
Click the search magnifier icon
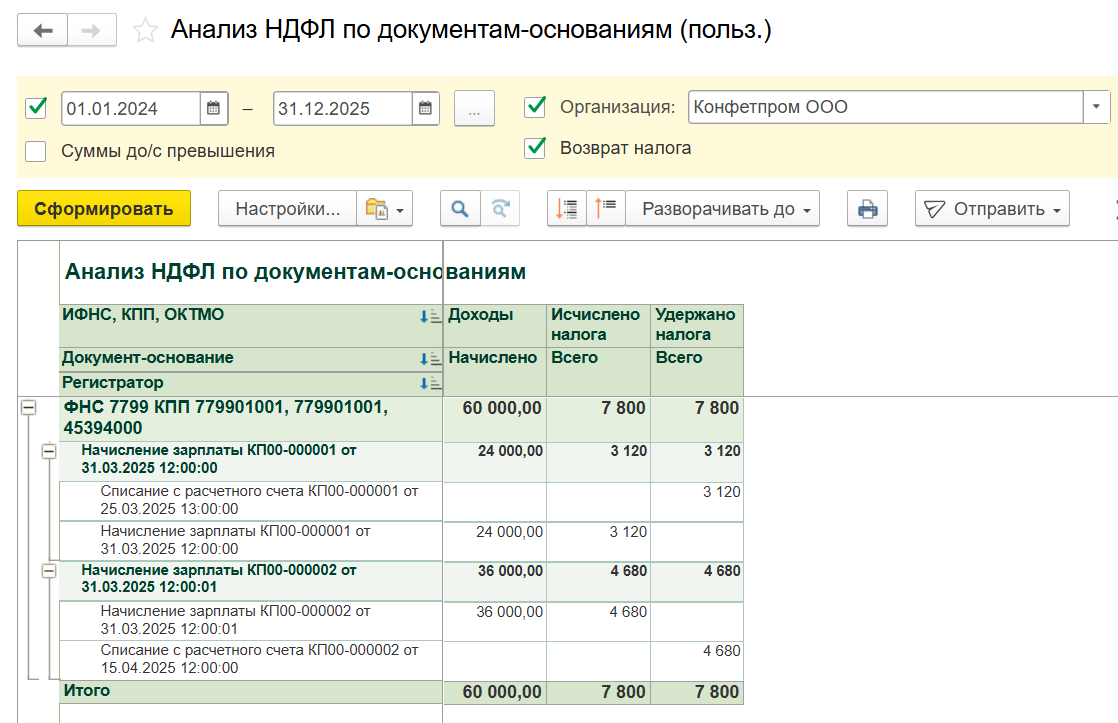[x=460, y=209]
